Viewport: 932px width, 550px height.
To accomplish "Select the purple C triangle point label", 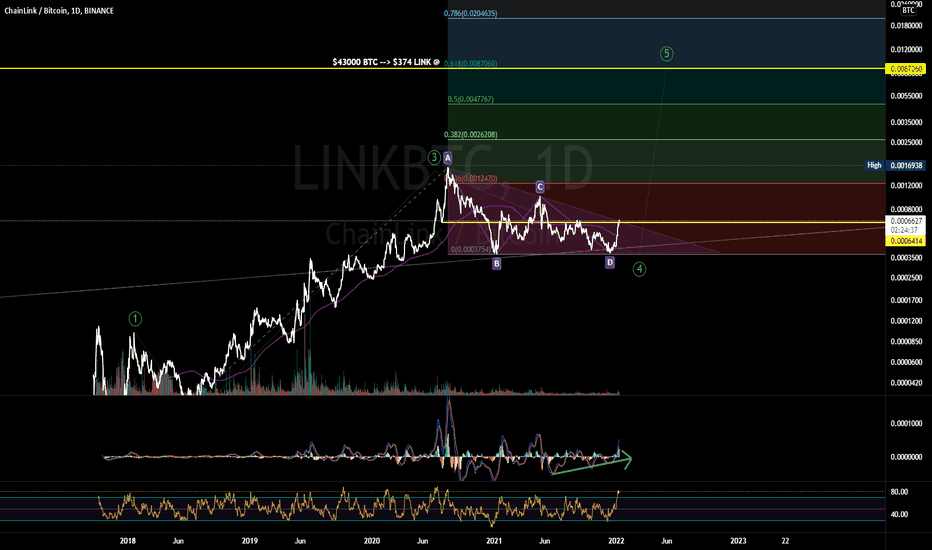I will click(x=540, y=187).
